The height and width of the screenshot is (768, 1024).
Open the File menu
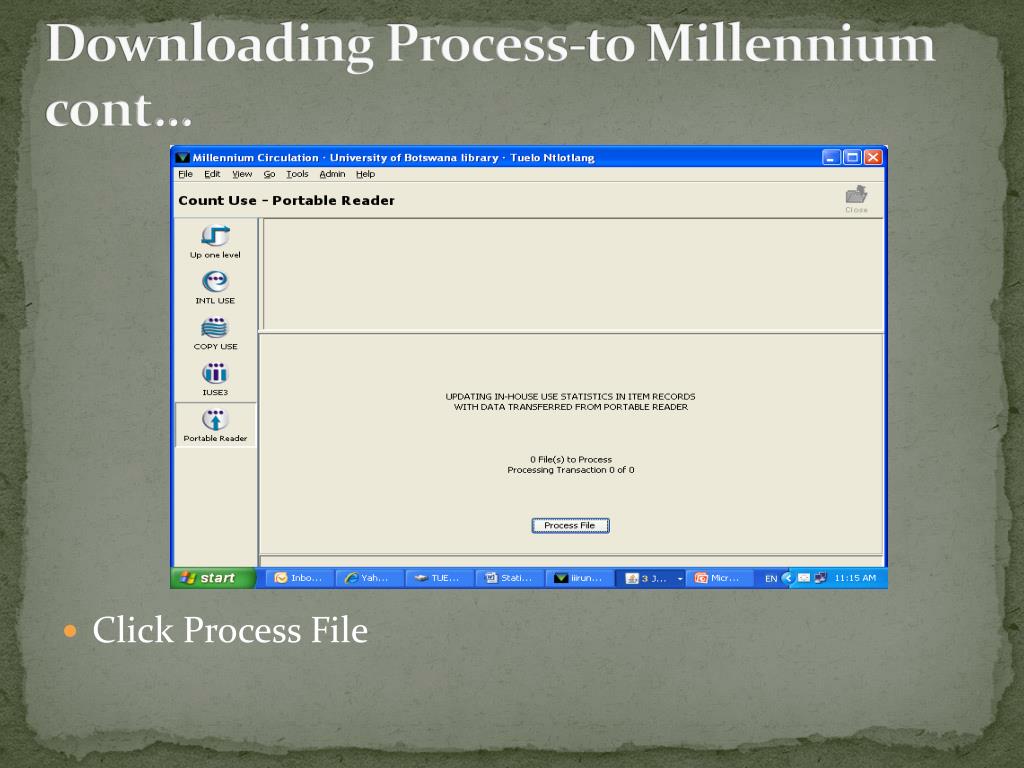coord(185,174)
